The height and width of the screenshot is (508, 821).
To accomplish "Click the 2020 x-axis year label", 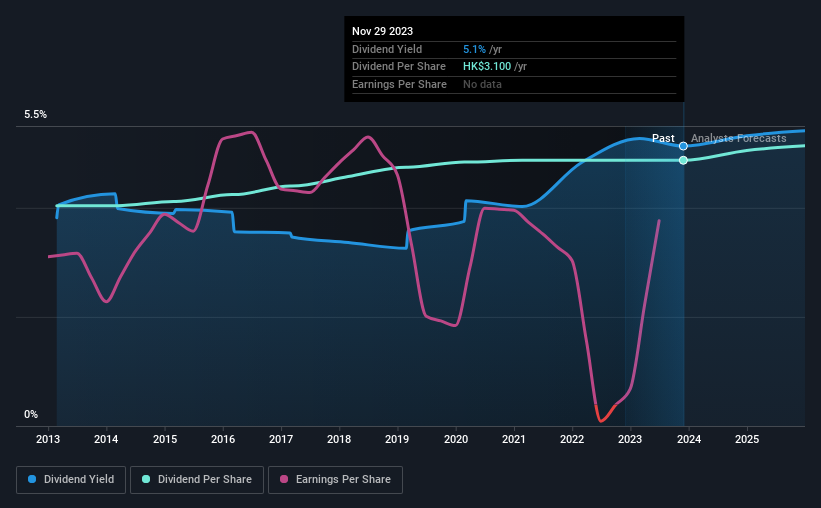I will pos(456,439).
